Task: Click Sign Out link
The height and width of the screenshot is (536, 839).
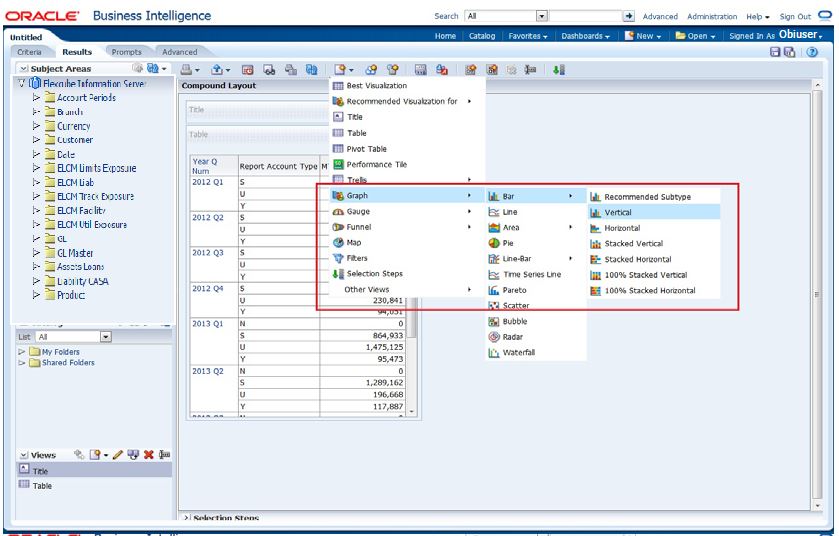Action: (x=795, y=17)
